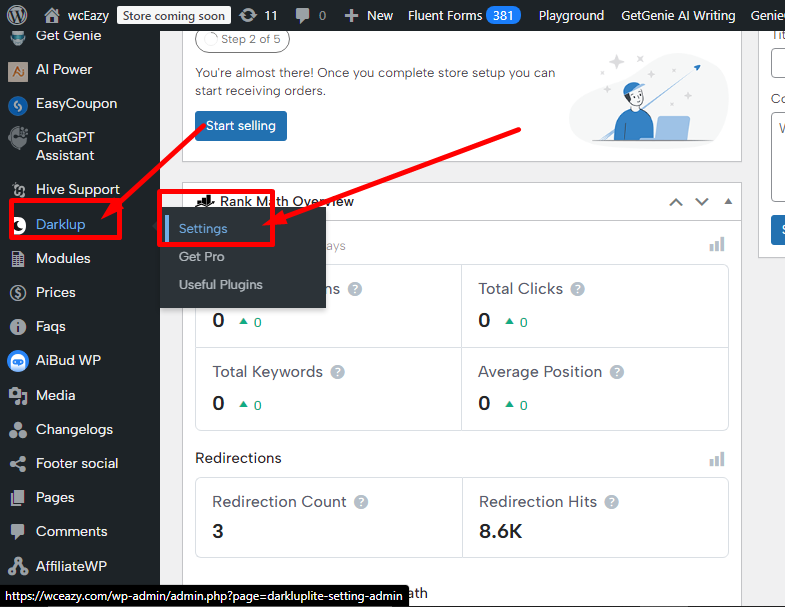This screenshot has height=607, width=785.
Task: Move Rank Math Overview widget down
Action: pos(702,202)
